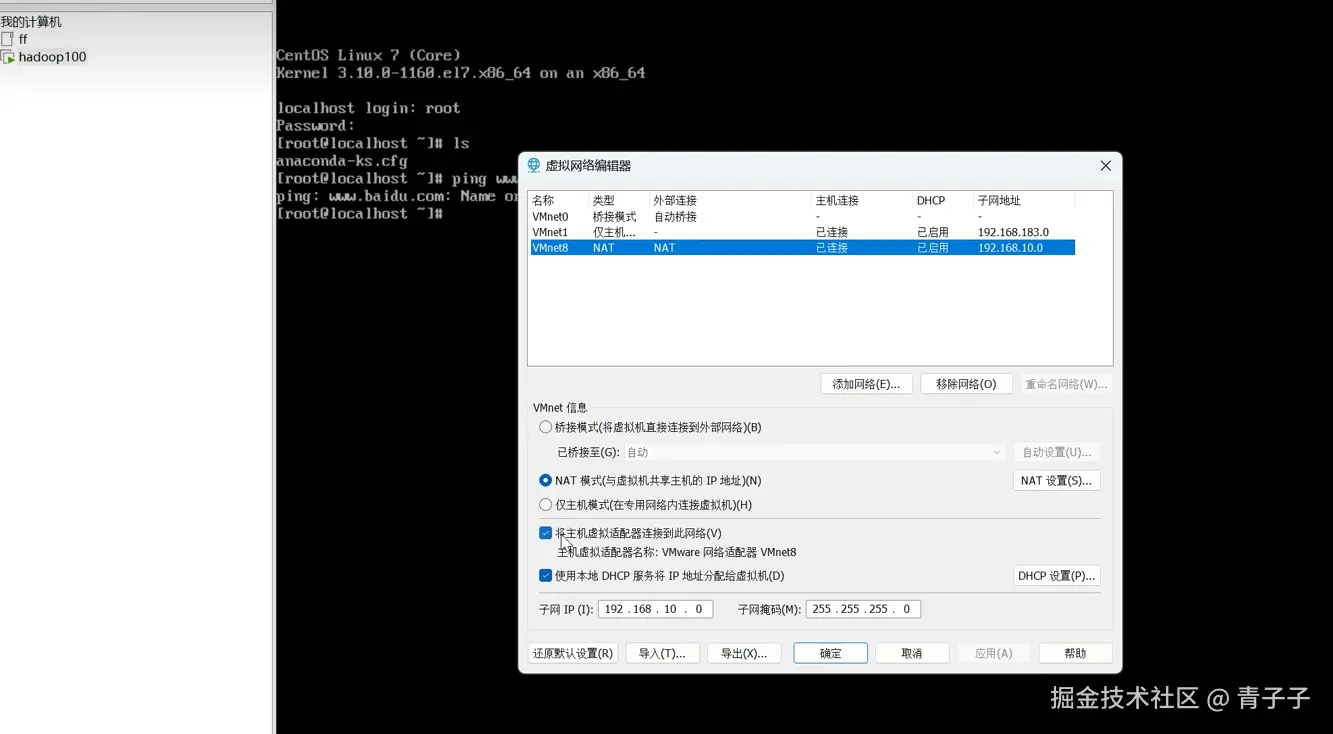Open DHCP 设置(P)... button
The width and height of the screenshot is (1333, 734).
(x=1056, y=576)
